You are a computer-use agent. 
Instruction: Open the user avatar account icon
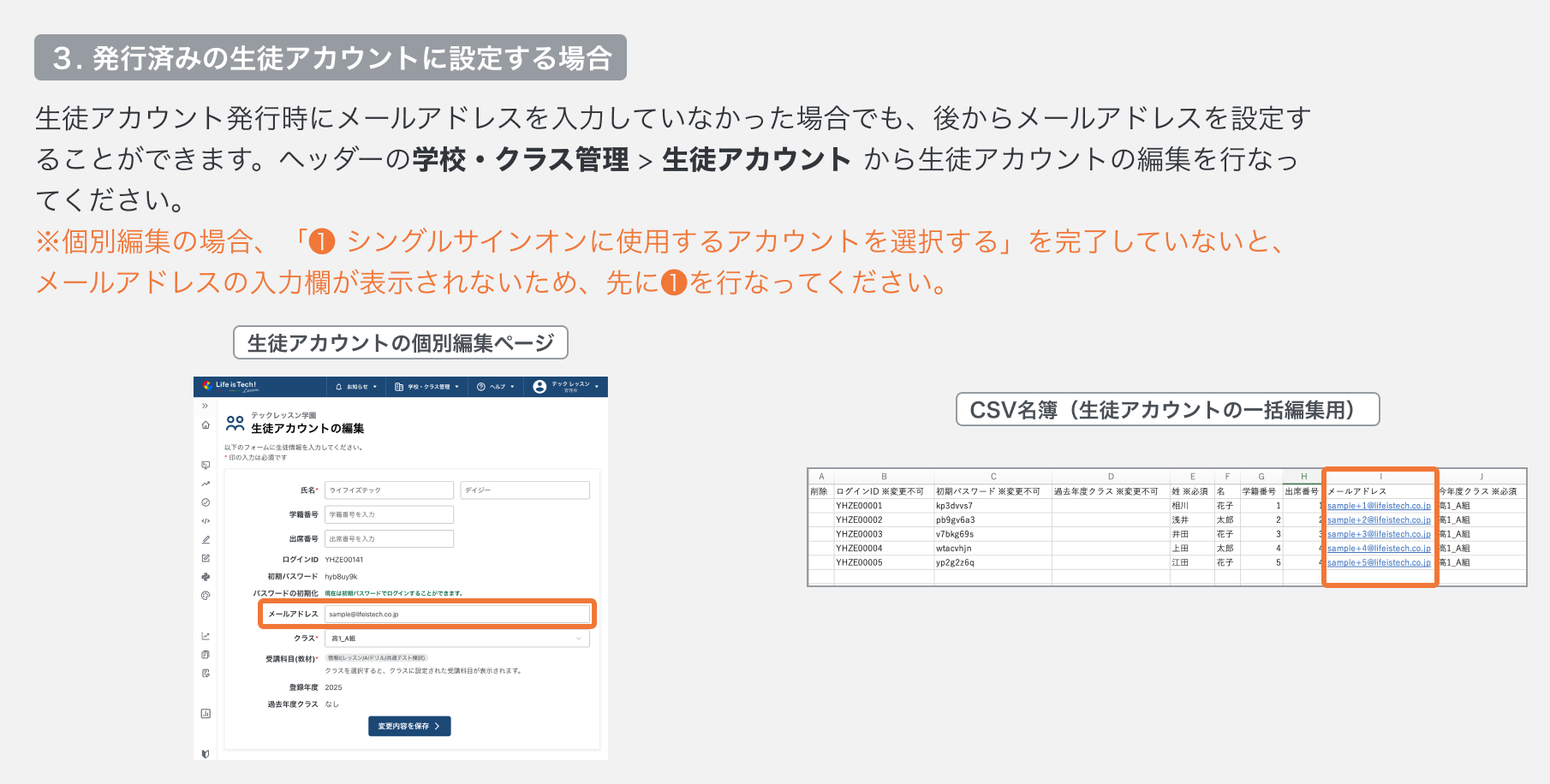(x=540, y=387)
